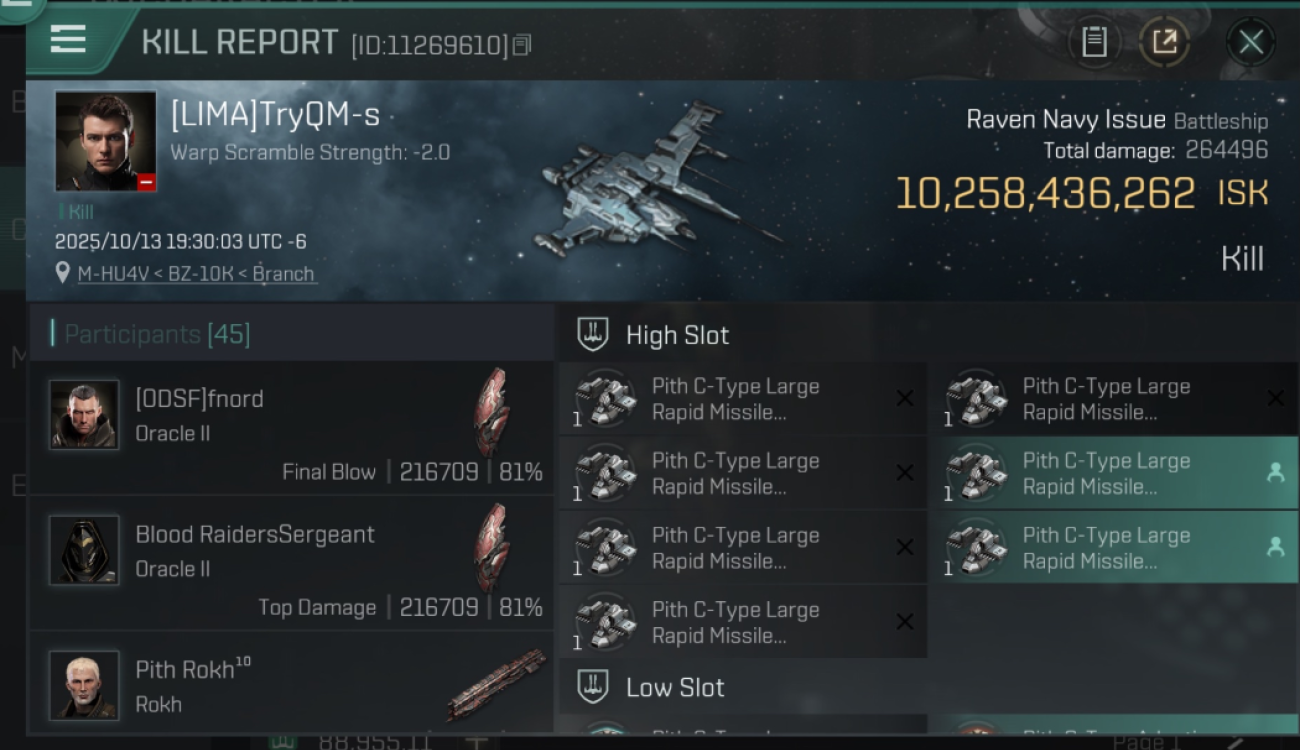
Task: Open fnord participant entry
Action: 290,428
